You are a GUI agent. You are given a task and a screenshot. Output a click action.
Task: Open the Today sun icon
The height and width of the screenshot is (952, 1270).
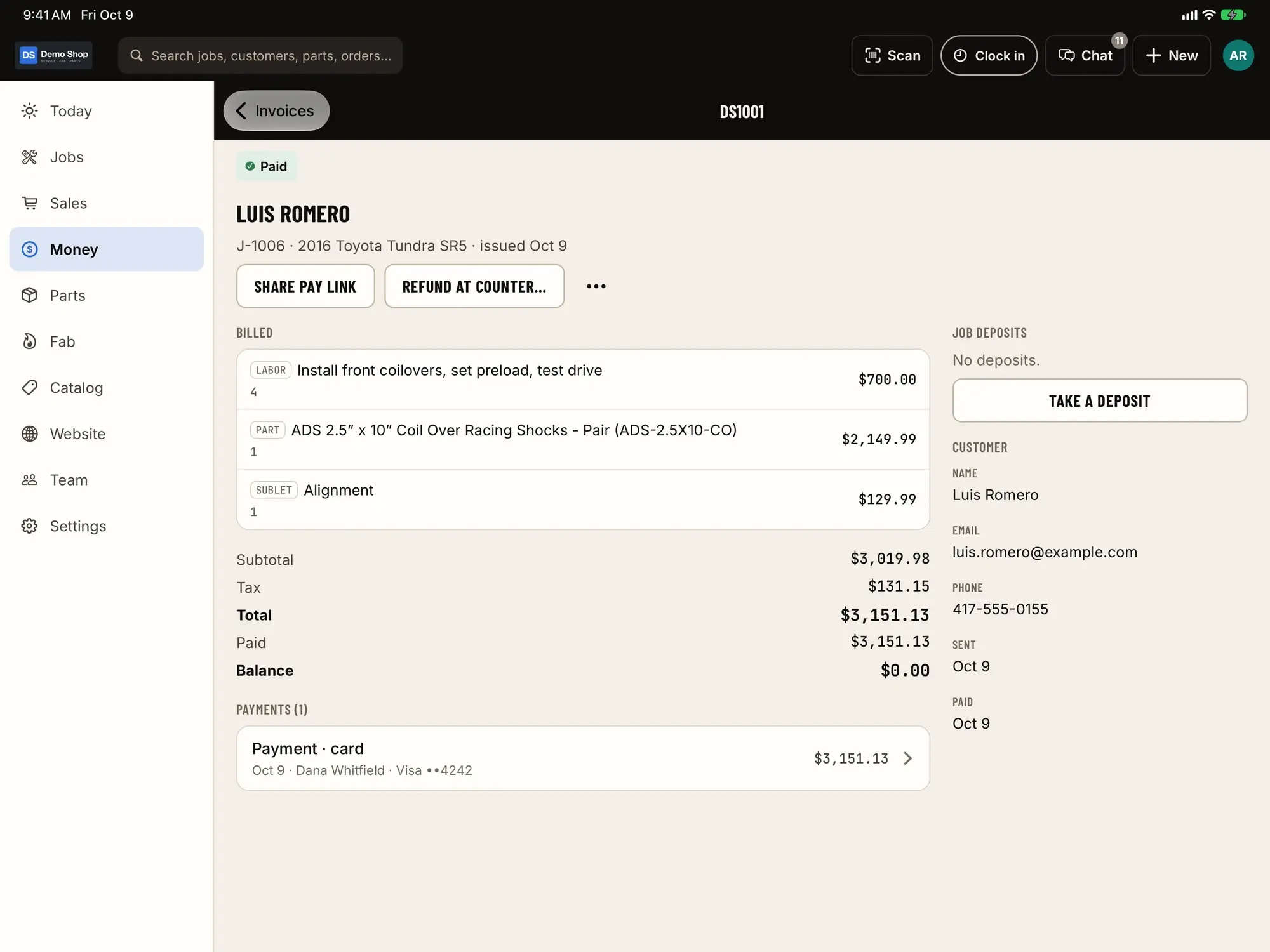[29, 111]
